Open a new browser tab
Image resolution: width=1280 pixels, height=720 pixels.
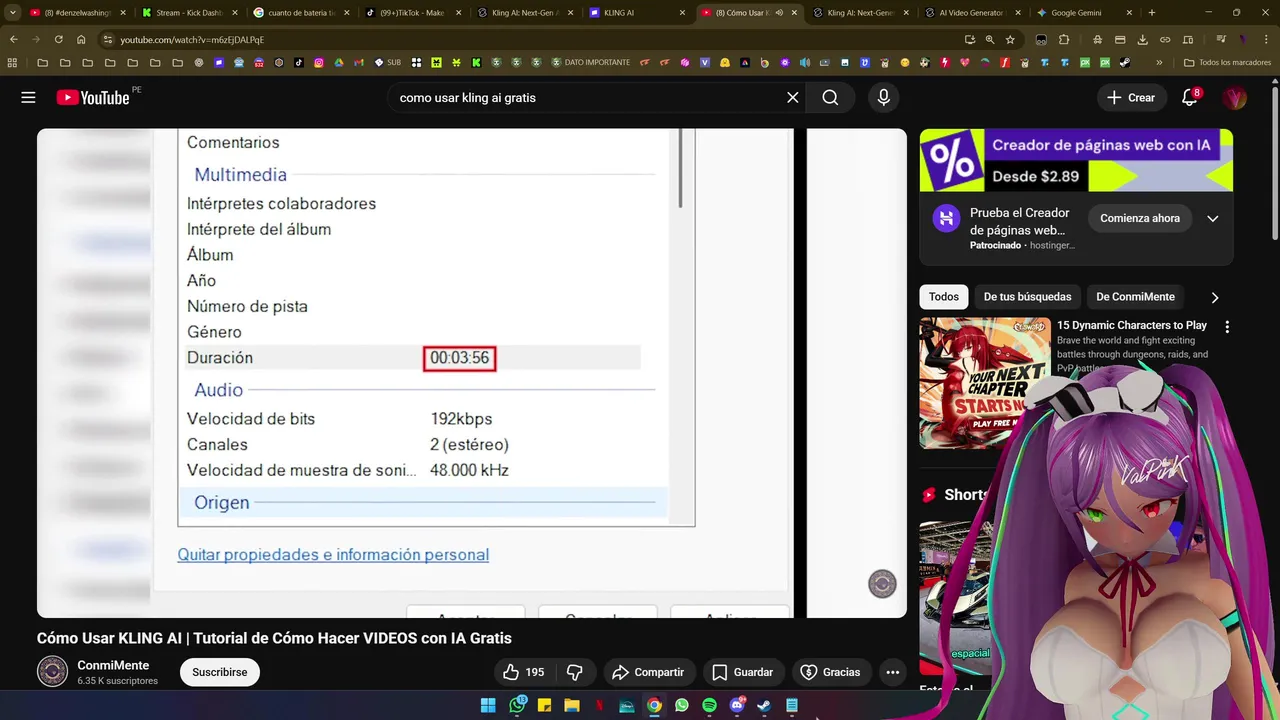1152,13
